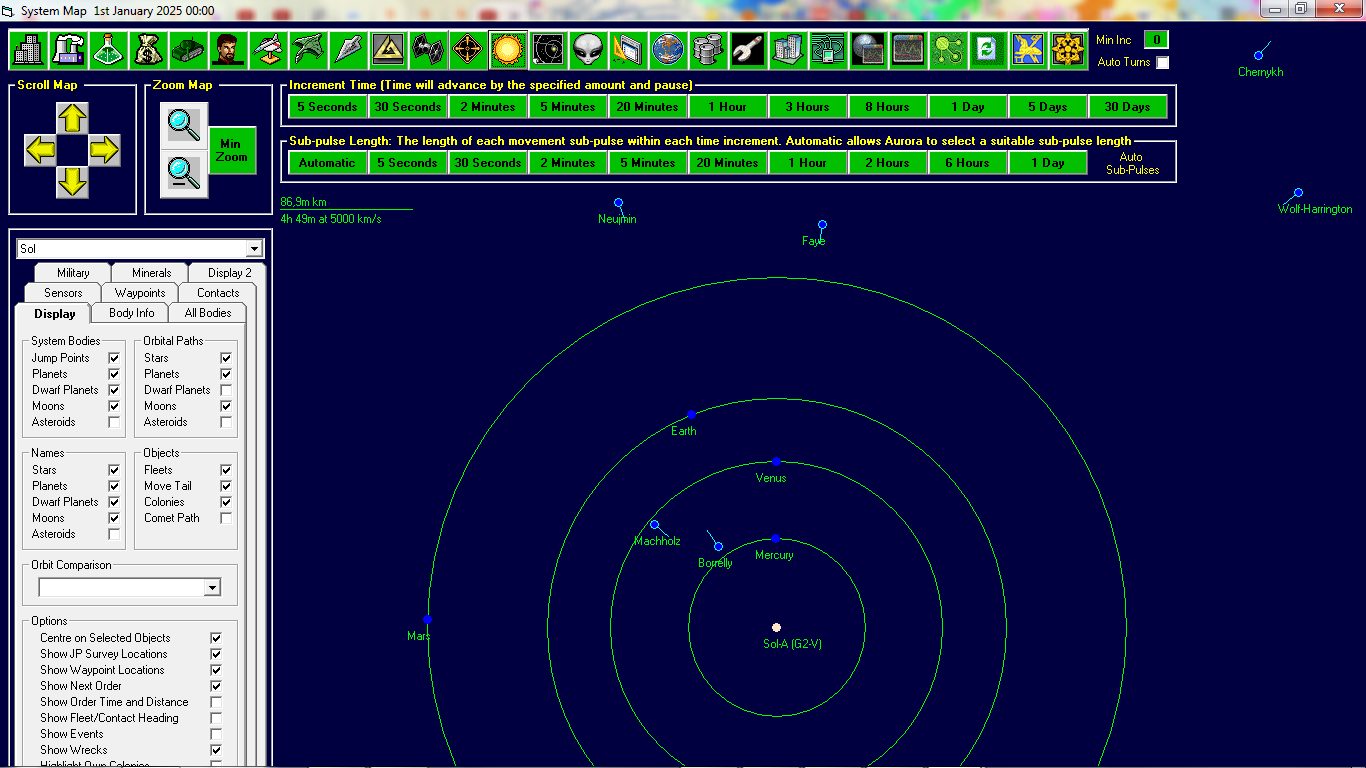Click the gold eagle emblem icon
This screenshot has width=1366, height=768.
(x=1029, y=48)
